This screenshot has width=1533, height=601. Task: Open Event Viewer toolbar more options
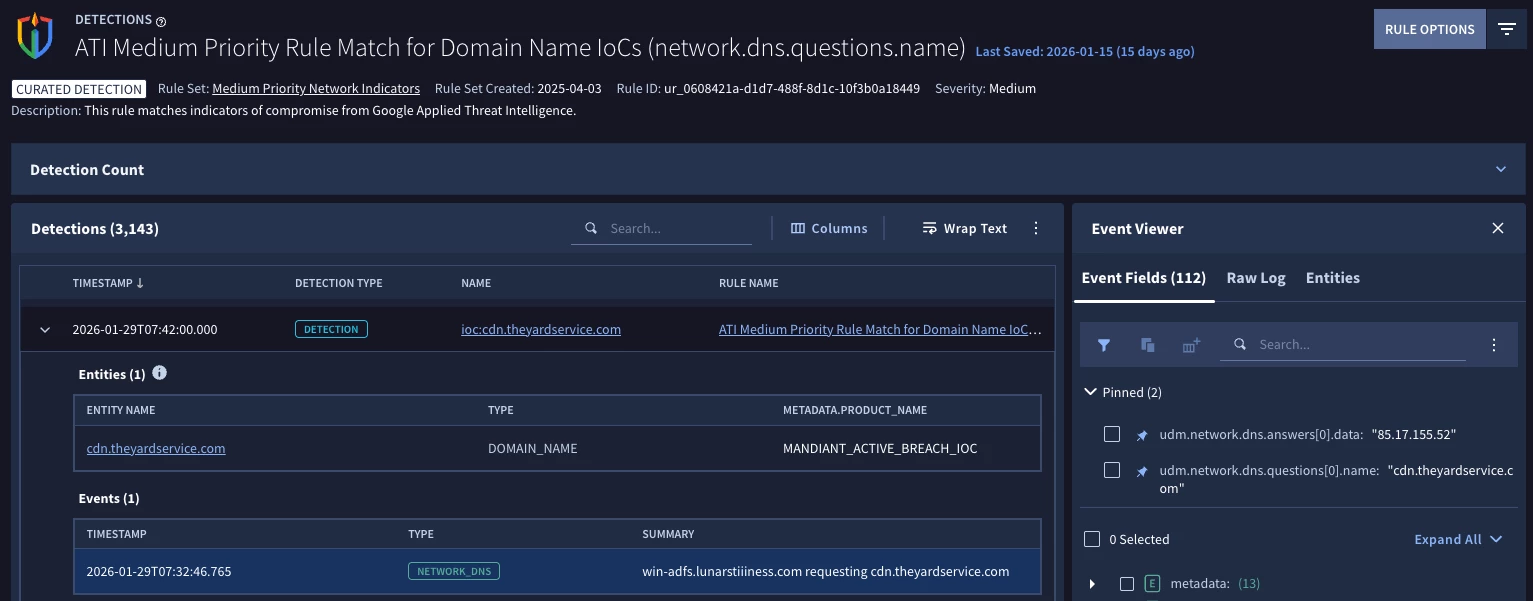click(1494, 344)
